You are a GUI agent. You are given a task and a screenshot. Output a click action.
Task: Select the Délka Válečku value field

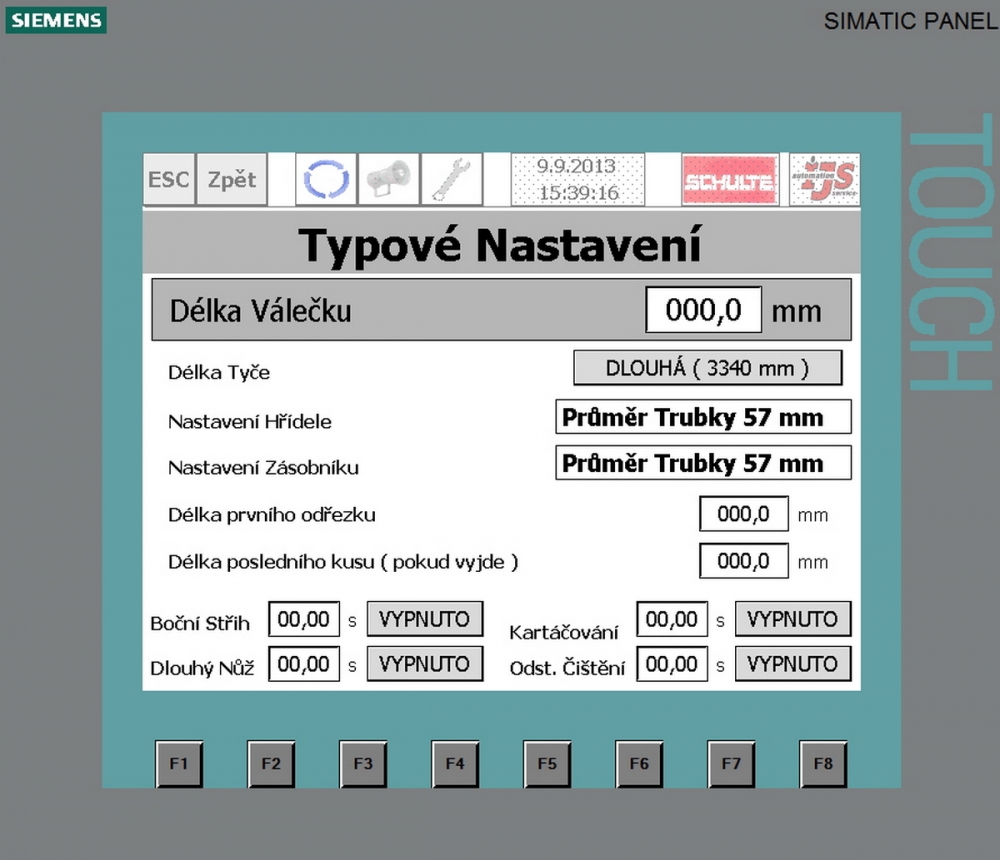pyautogui.click(x=703, y=310)
